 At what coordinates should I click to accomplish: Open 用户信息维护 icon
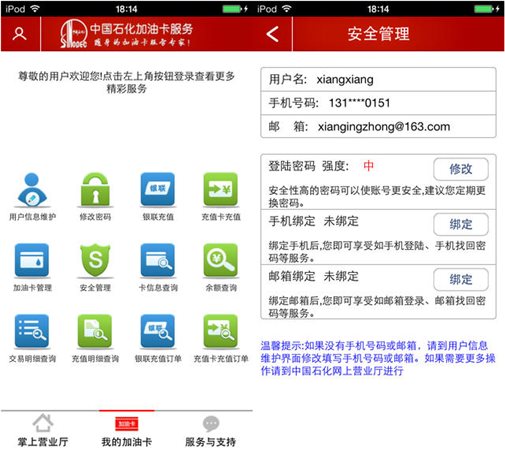tap(32, 189)
